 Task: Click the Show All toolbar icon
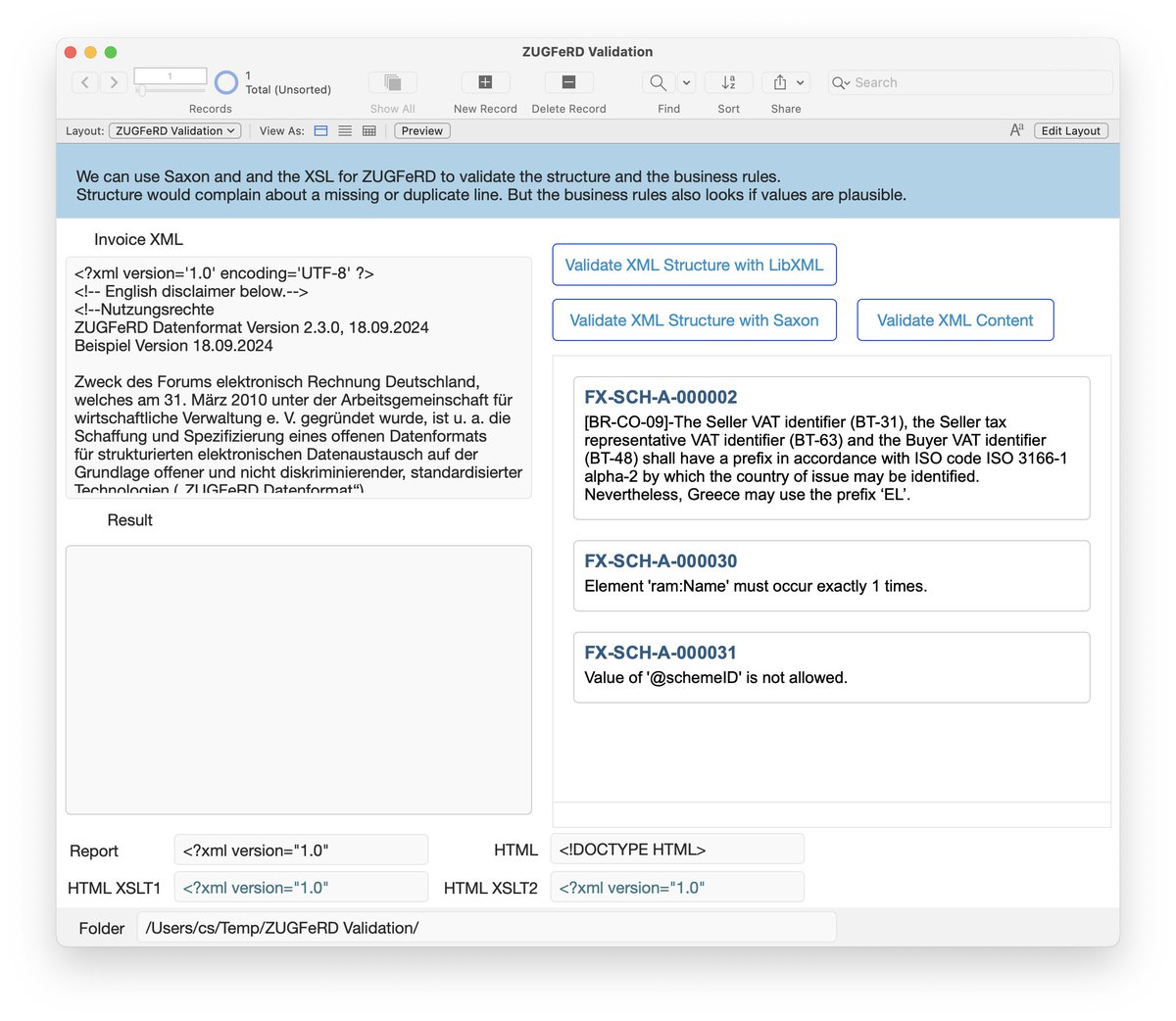coord(393,82)
